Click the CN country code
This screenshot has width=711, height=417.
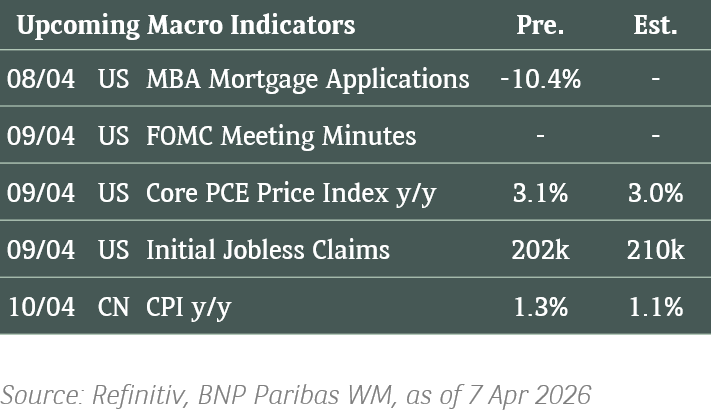coord(113,307)
